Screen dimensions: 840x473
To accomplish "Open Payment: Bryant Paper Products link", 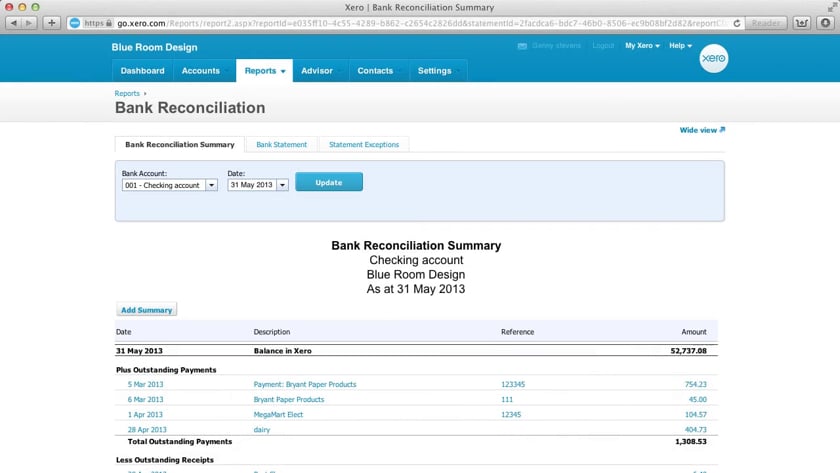I will (305, 385).
